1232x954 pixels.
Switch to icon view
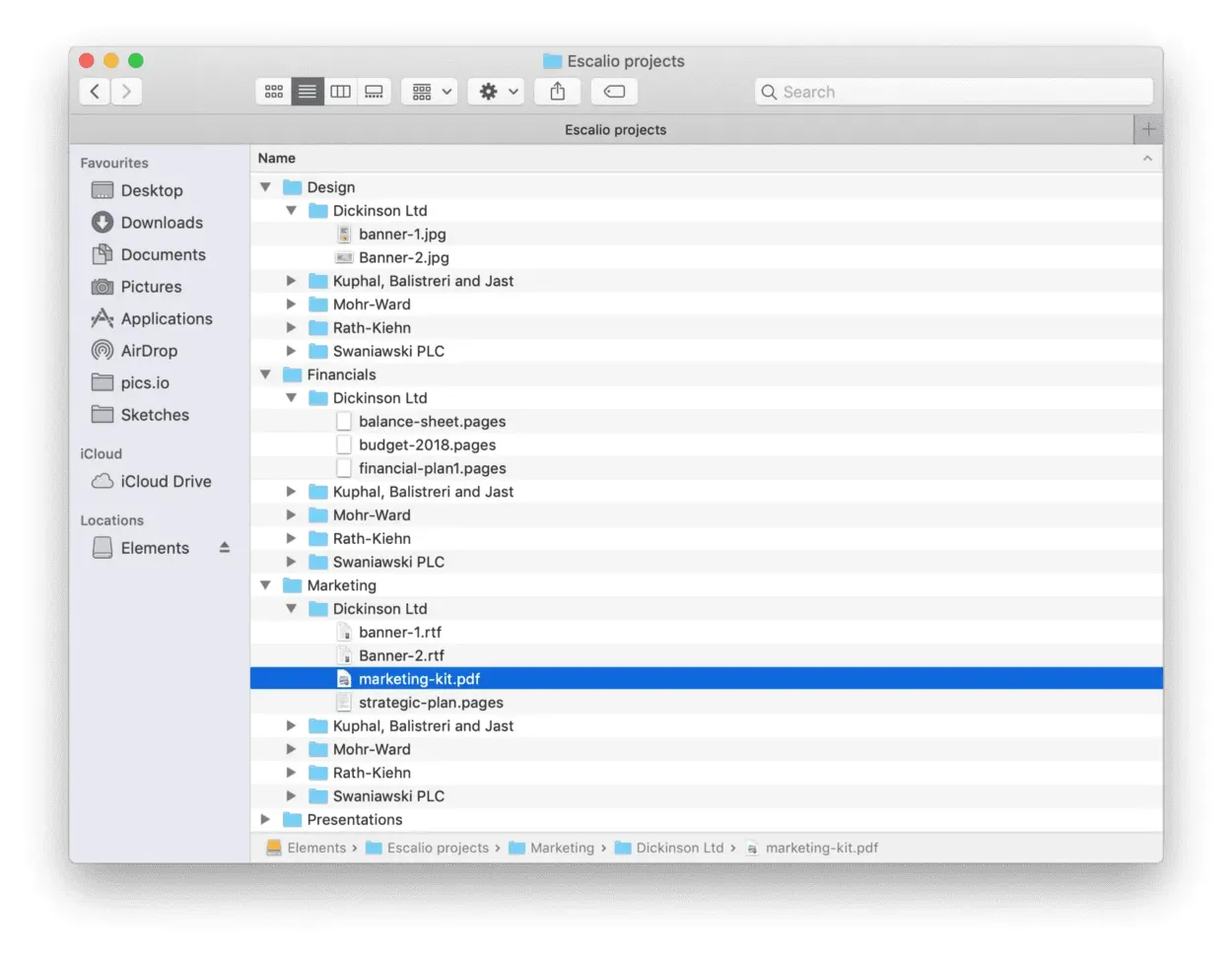point(274,91)
